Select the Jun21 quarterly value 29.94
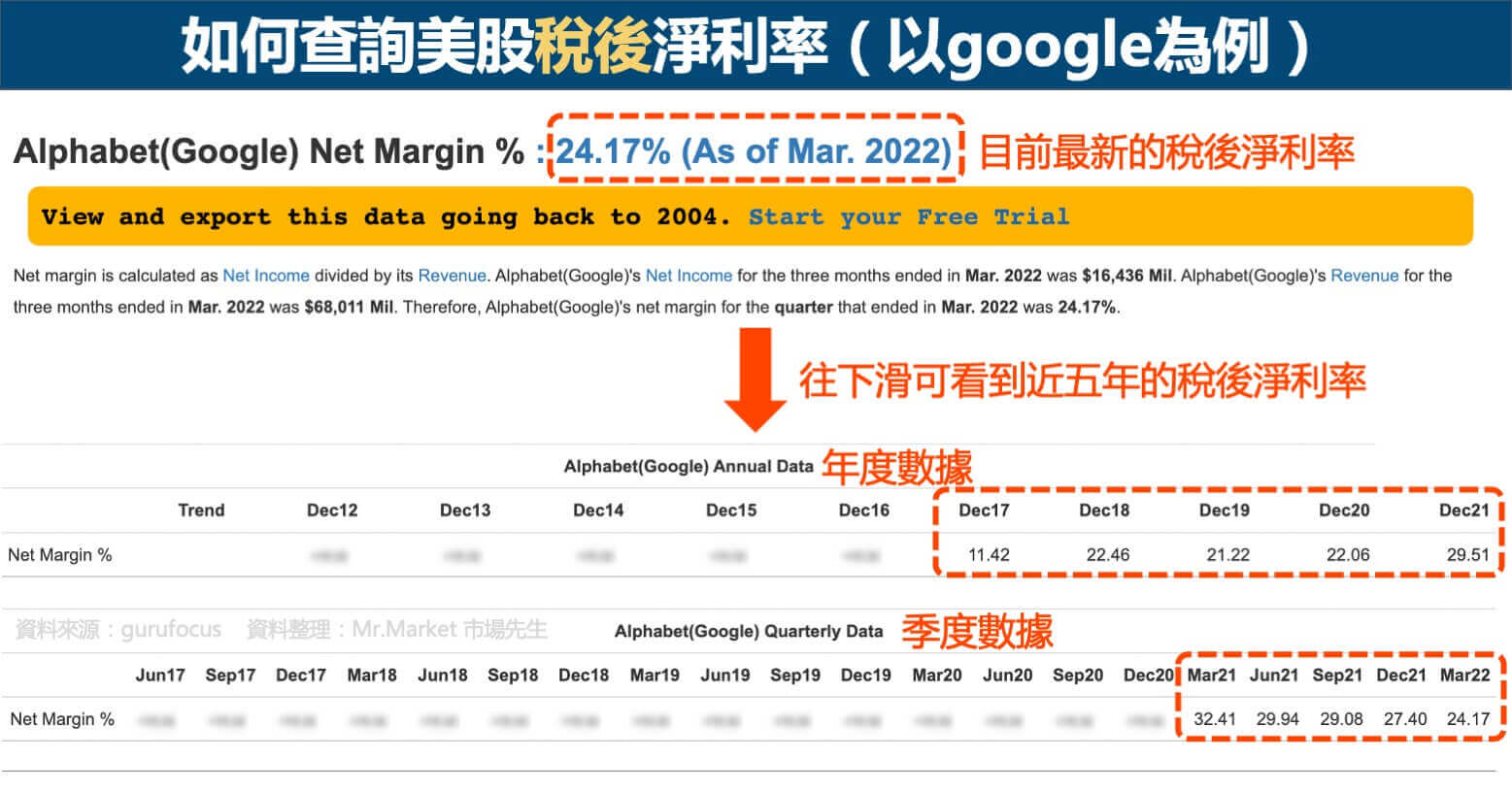Viewport: 1512px width, 791px height. (1277, 719)
